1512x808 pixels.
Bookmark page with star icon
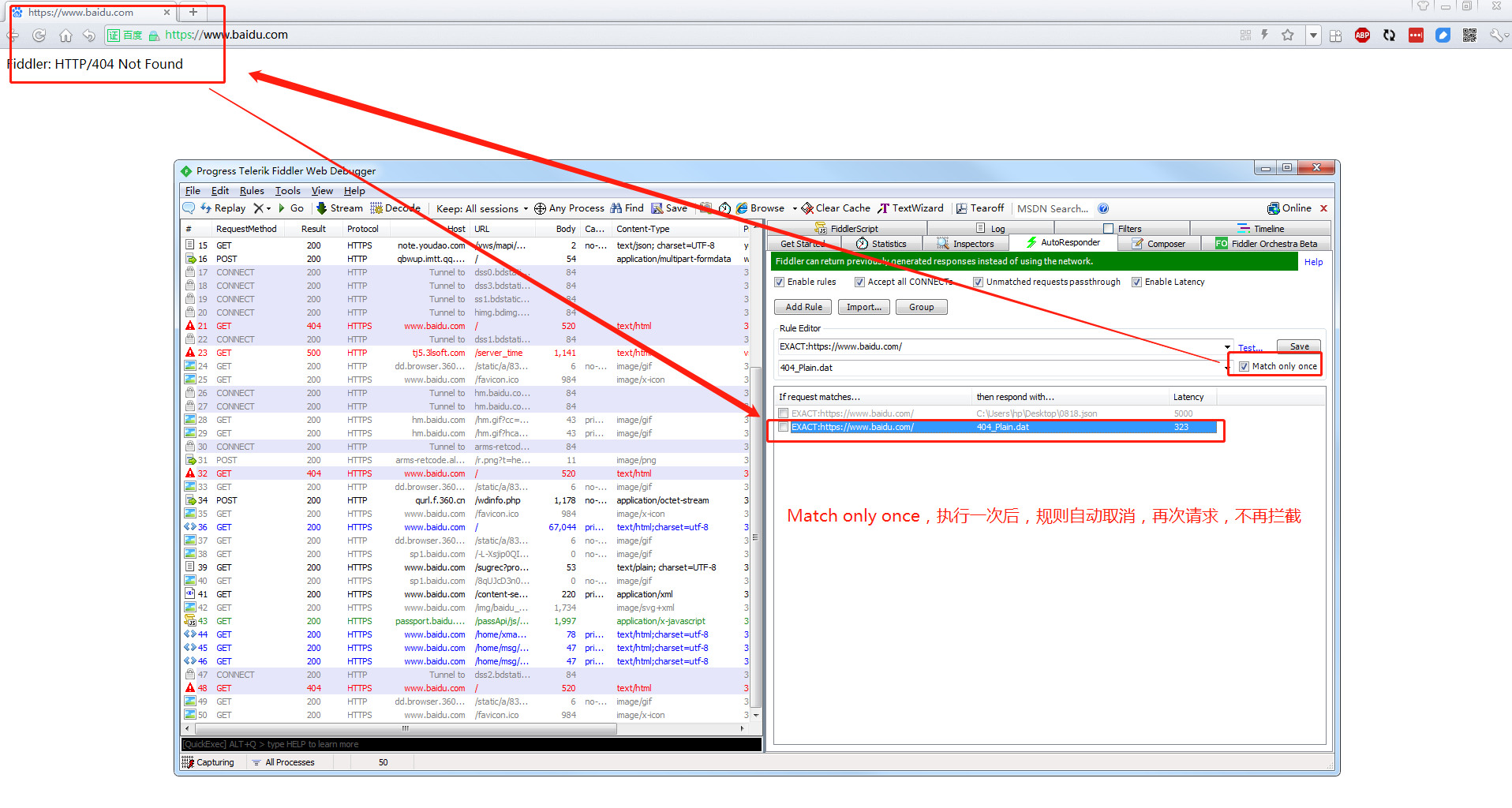click(x=1288, y=35)
